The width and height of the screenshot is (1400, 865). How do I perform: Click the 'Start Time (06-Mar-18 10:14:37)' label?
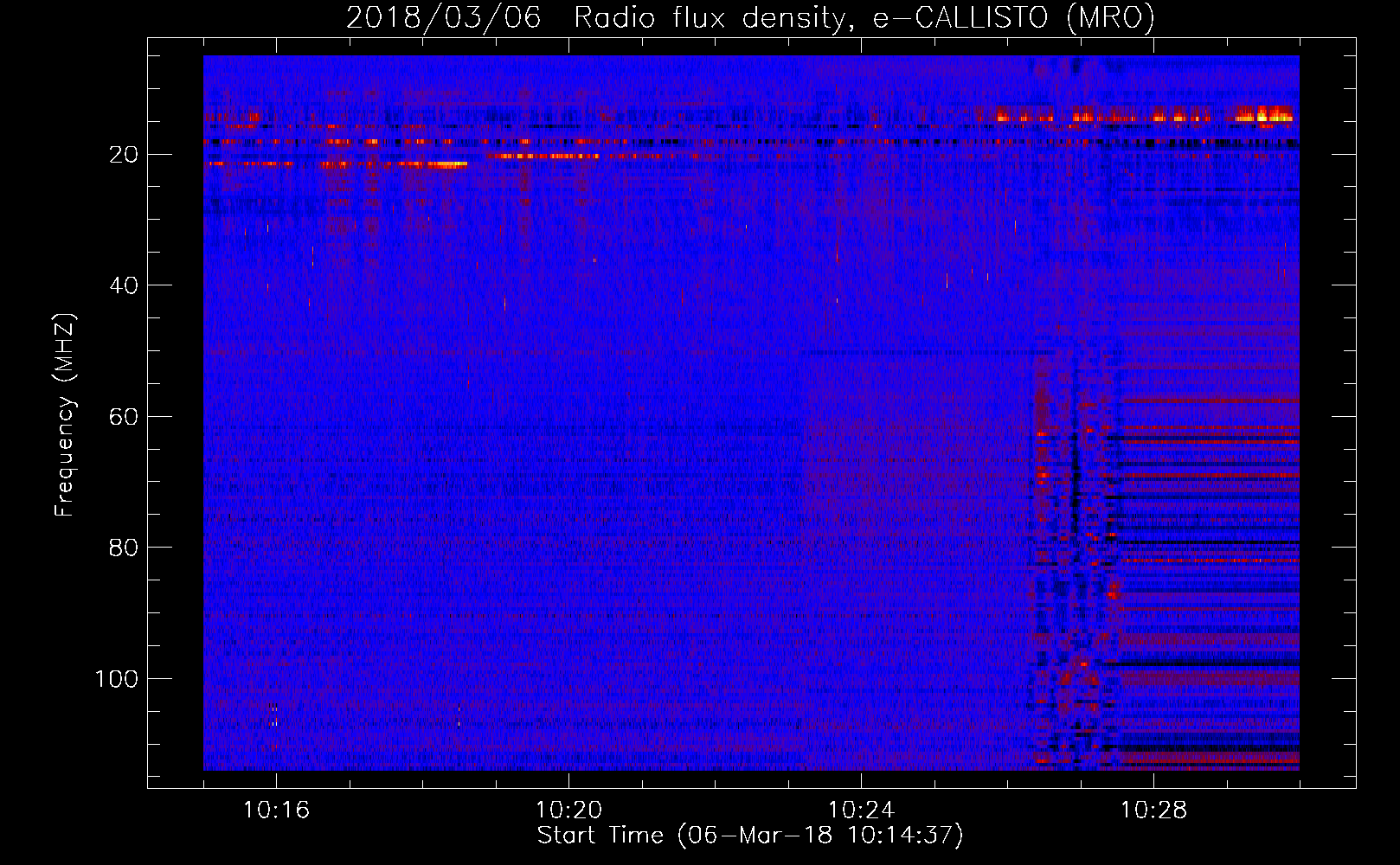750,836
